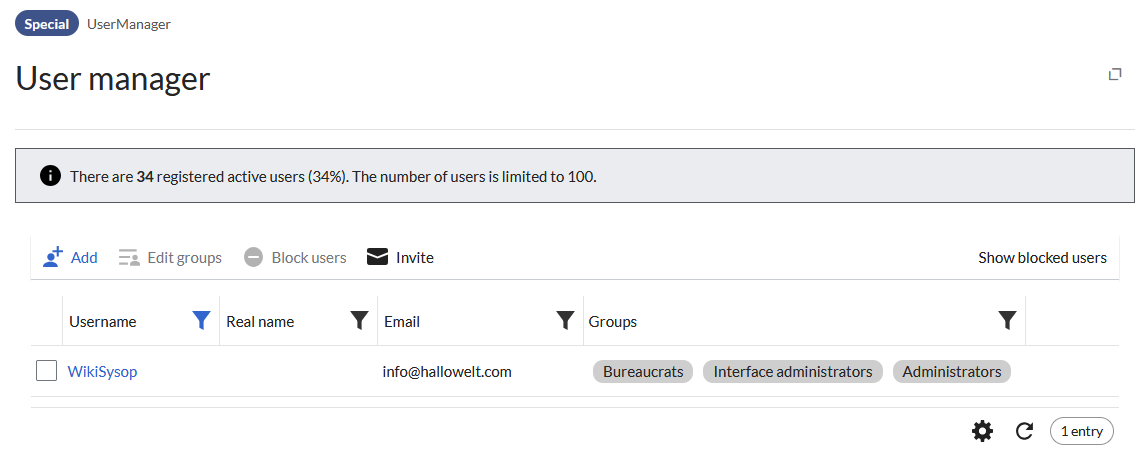Select the WikiSysop row checkbox
This screenshot has height=449, width=1147.
click(46, 371)
